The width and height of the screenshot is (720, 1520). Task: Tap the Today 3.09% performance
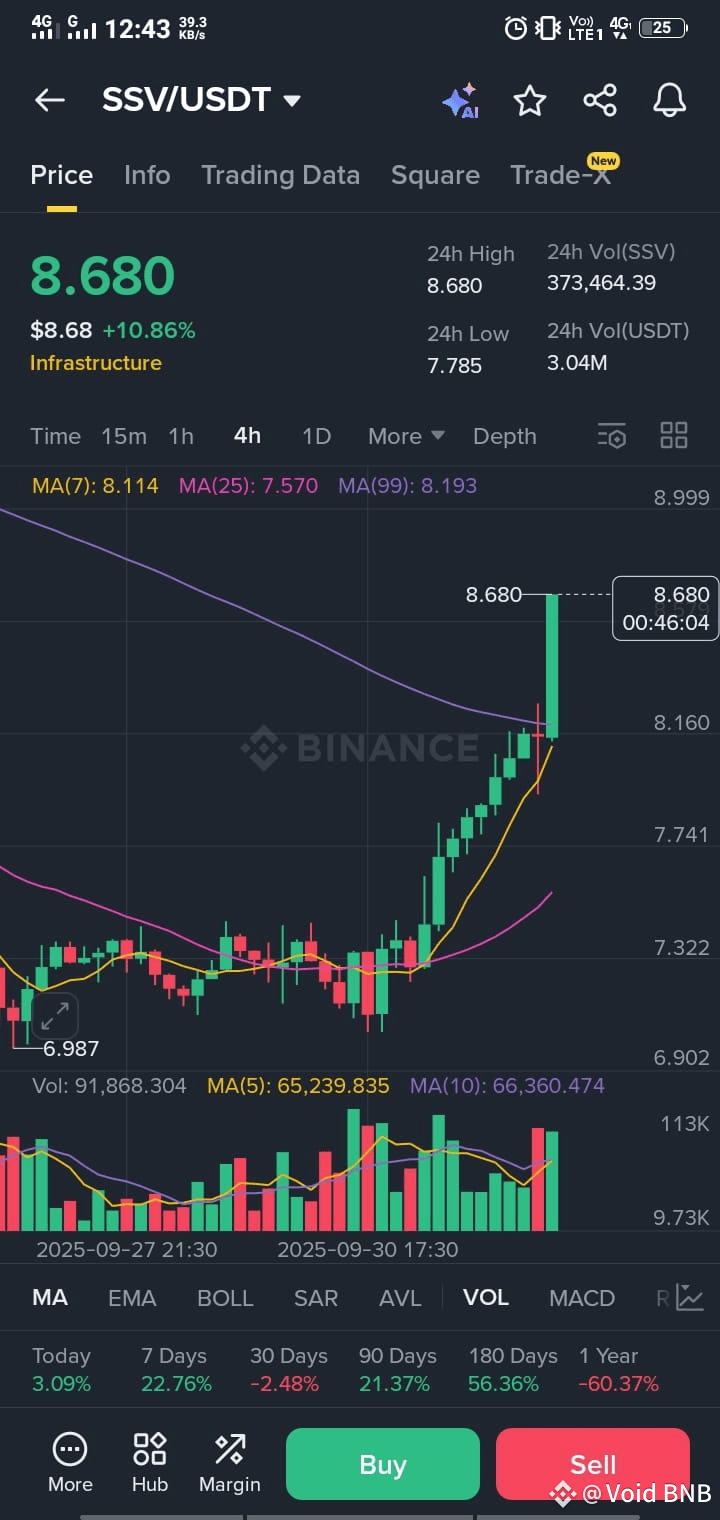click(62, 1370)
